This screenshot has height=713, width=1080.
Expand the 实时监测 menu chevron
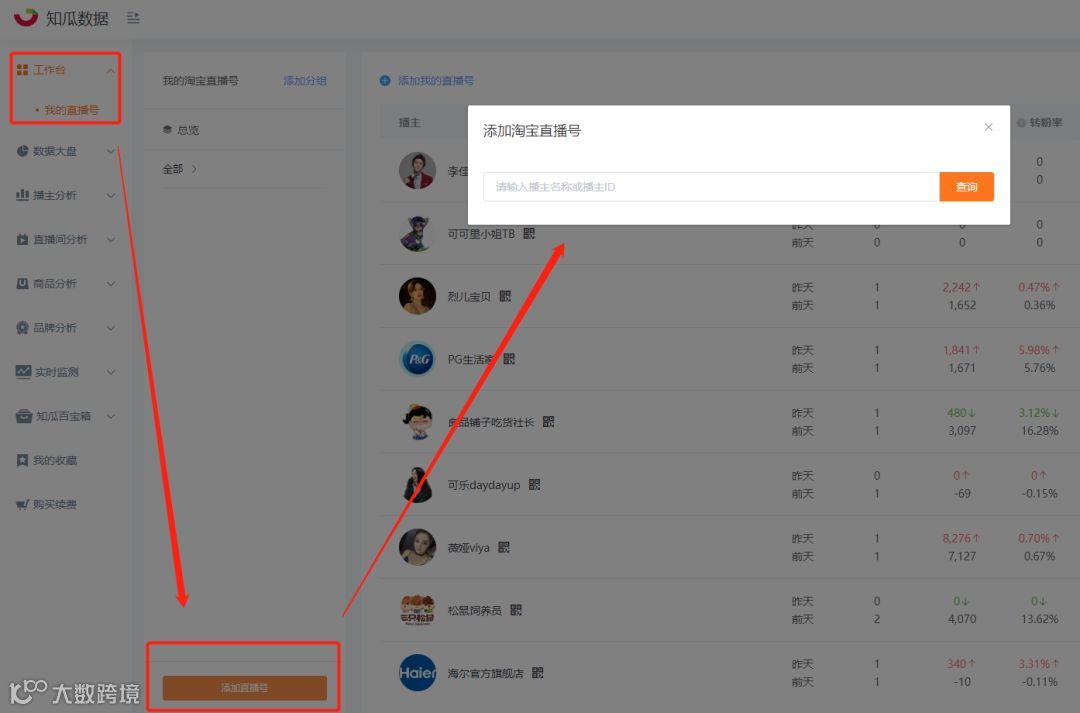(110, 372)
